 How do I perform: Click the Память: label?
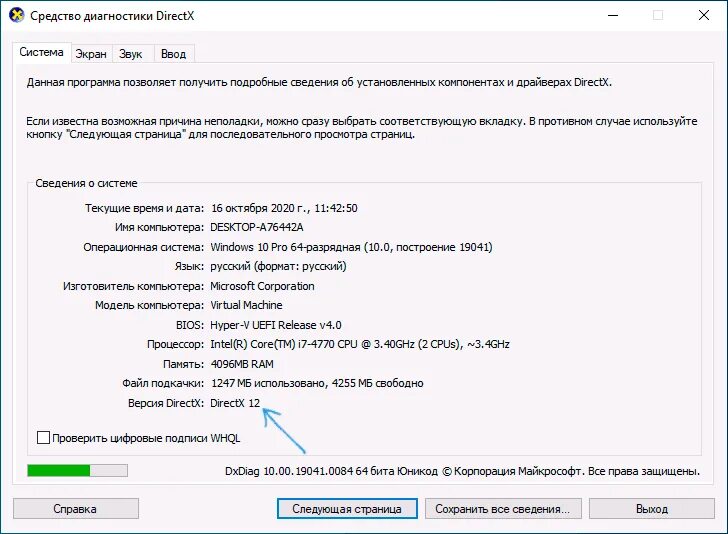(183, 364)
